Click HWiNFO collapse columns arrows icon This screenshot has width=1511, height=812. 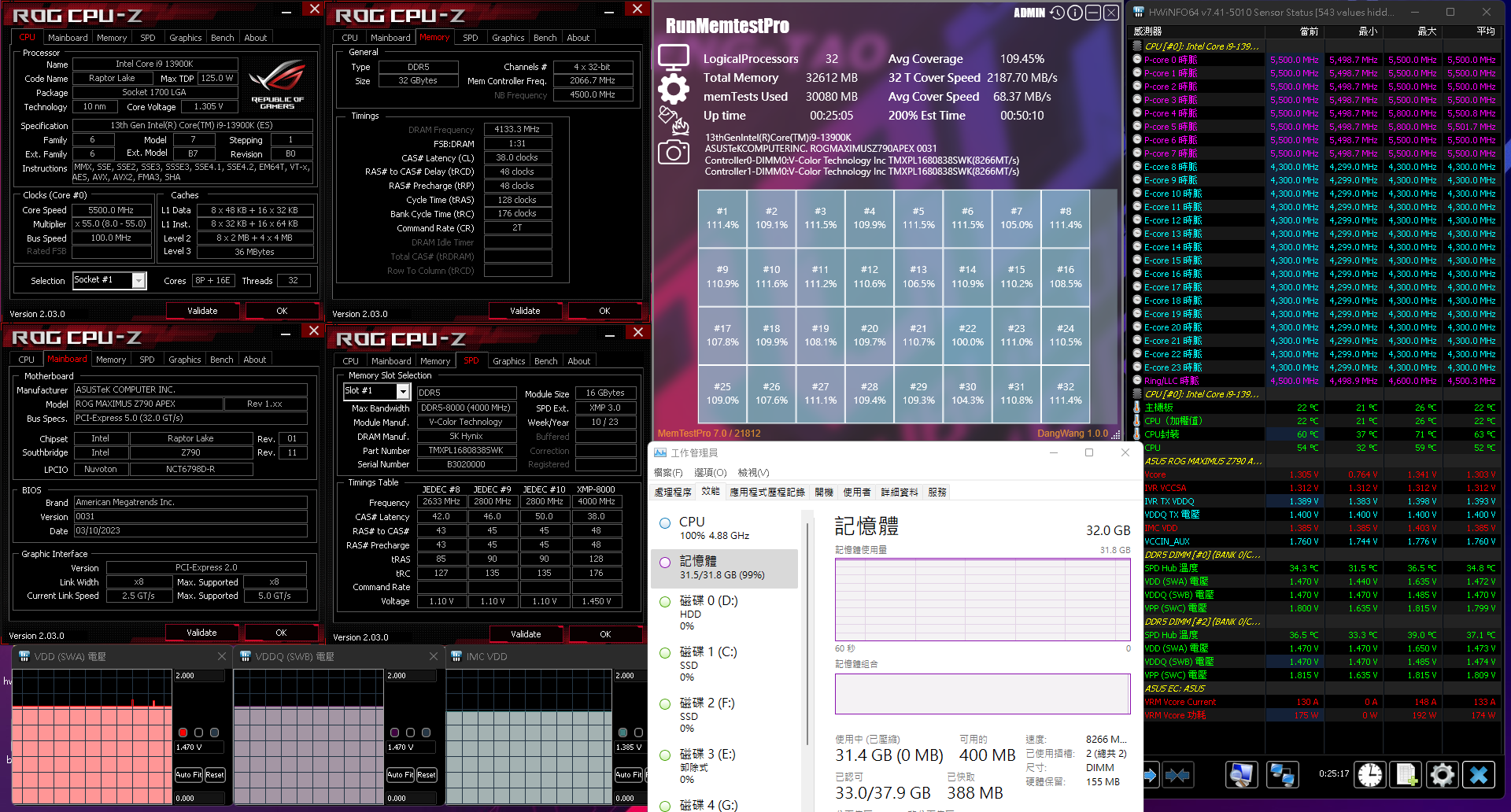(1177, 775)
